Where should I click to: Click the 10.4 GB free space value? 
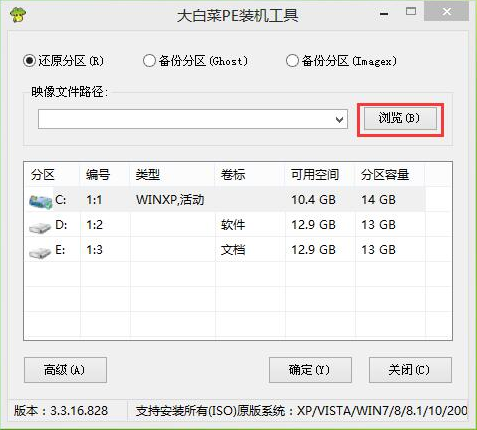pyautogui.click(x=313, y=200)
